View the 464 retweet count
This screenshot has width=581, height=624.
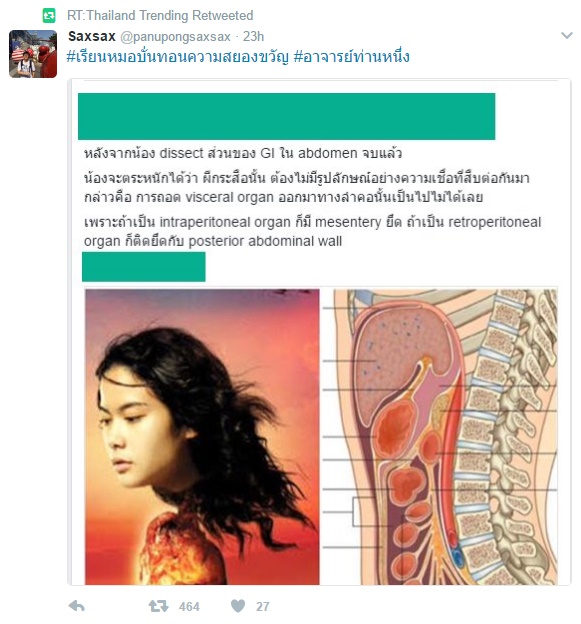tap(189, 606)
